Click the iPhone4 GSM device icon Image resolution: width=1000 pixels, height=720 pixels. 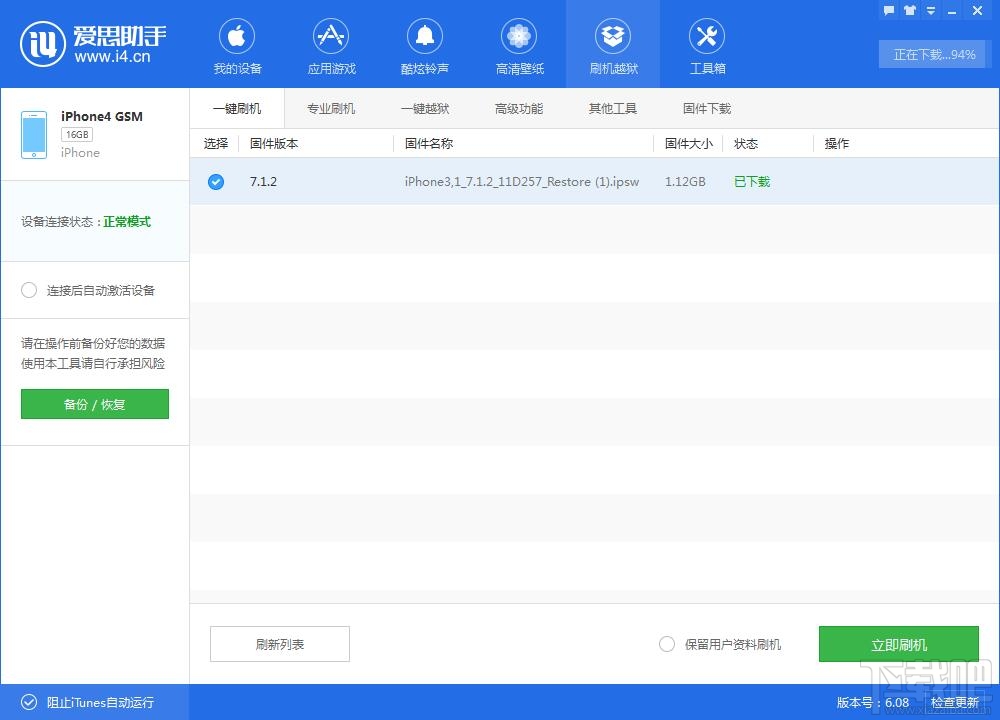(34, 134)
